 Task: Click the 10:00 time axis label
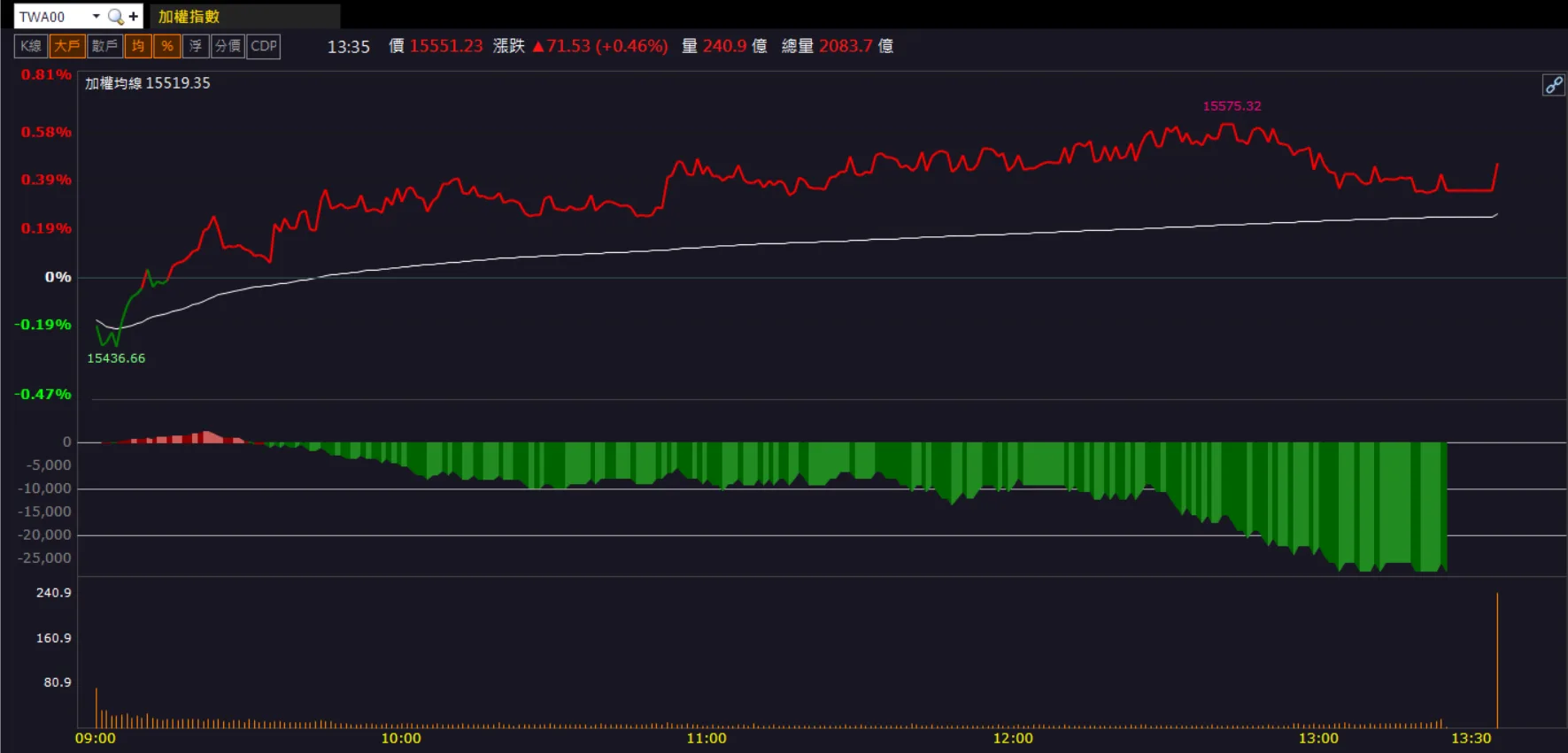coord(401,739)
